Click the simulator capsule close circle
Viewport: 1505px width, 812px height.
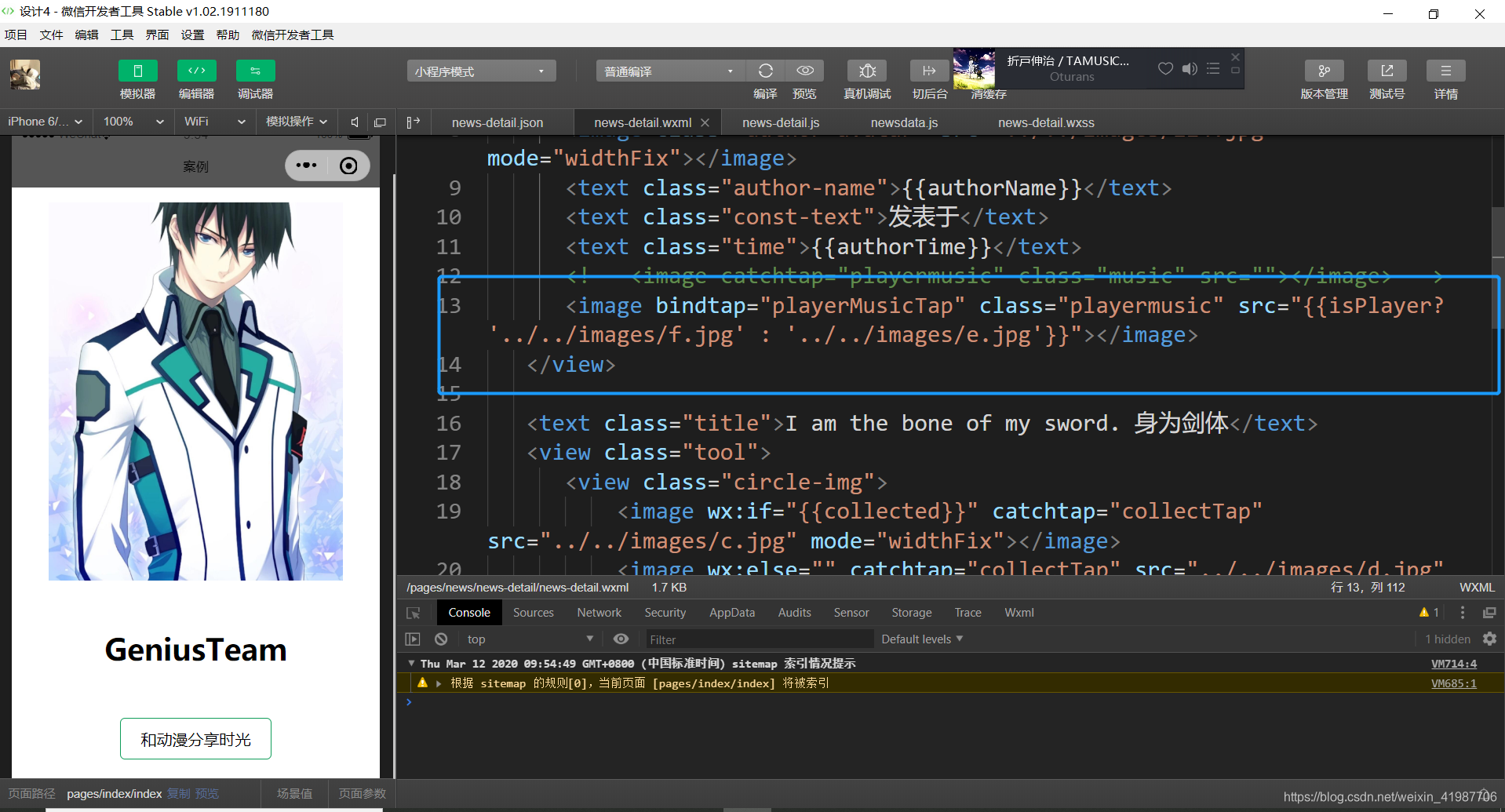[348, 166]
